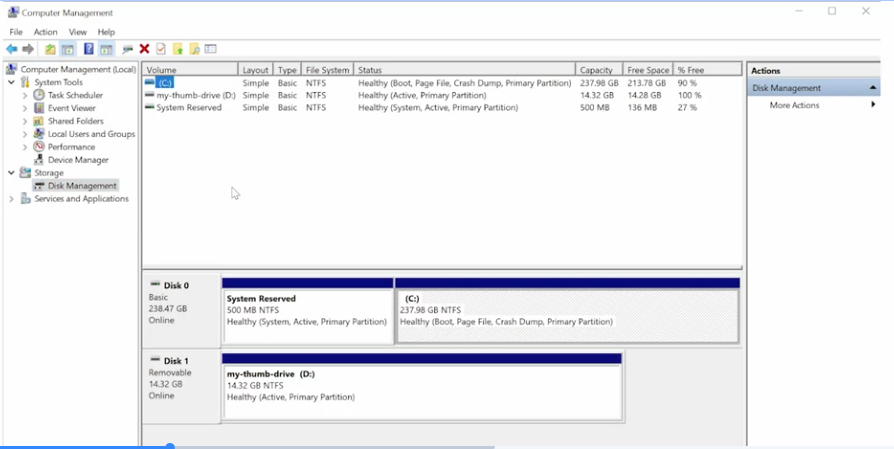Viewport: 894px width, 449px height.
Task: Click the blue Back arrow in toolbar
Action: tap(11, 49)
